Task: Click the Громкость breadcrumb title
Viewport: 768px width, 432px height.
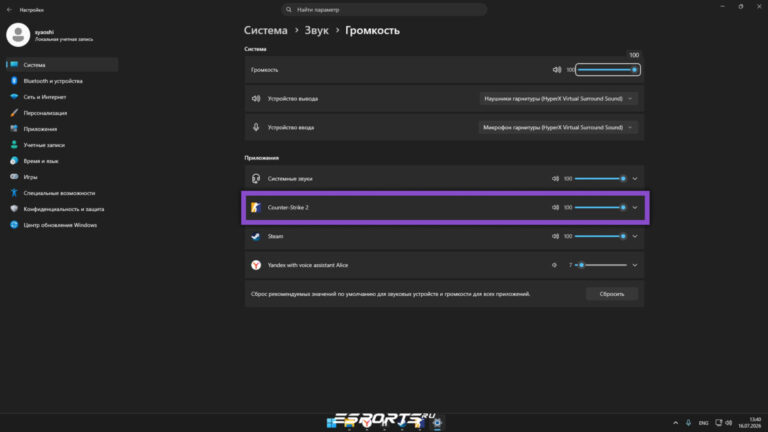Action: 372,30
